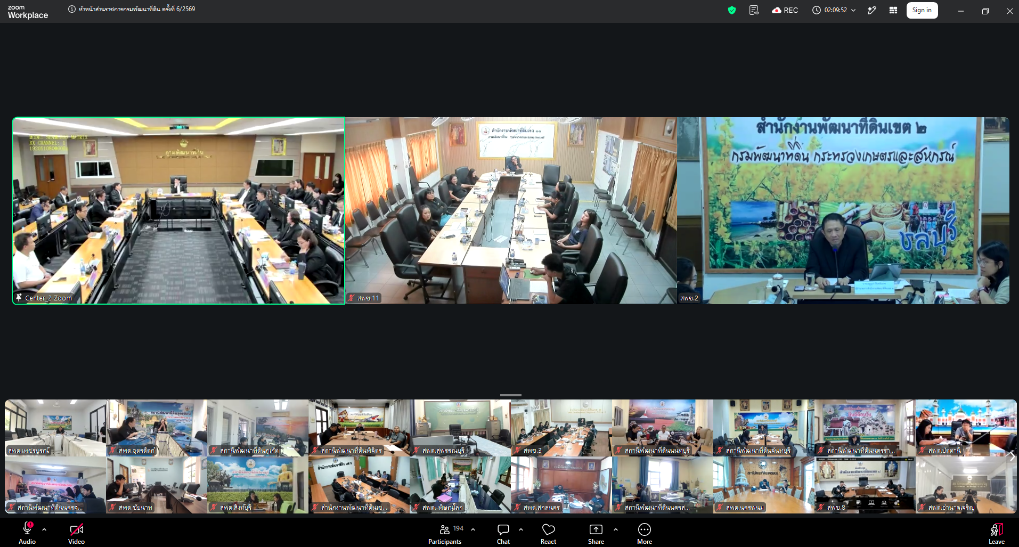The height and width of the screenshot is (547, 1019).
Task: Open the AI companion pen sparkle icon
Action: [x=872, y=10]
